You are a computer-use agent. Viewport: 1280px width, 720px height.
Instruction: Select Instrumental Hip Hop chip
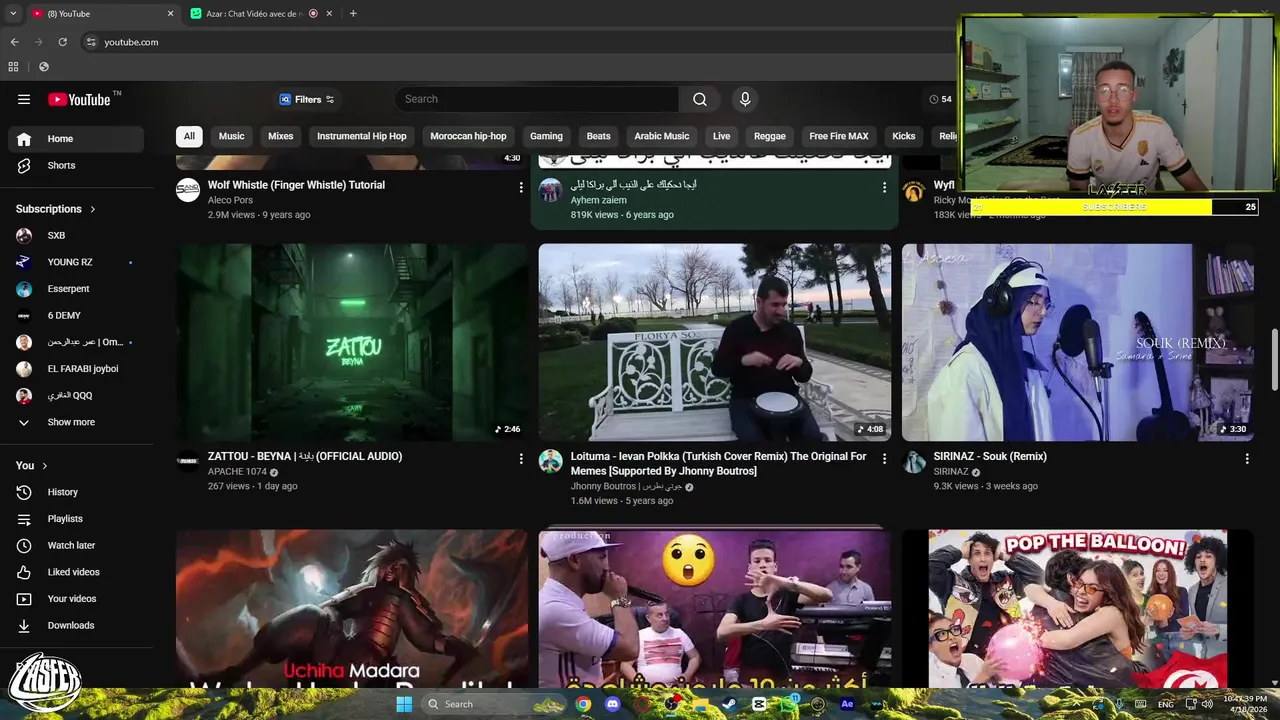[362, 136]
